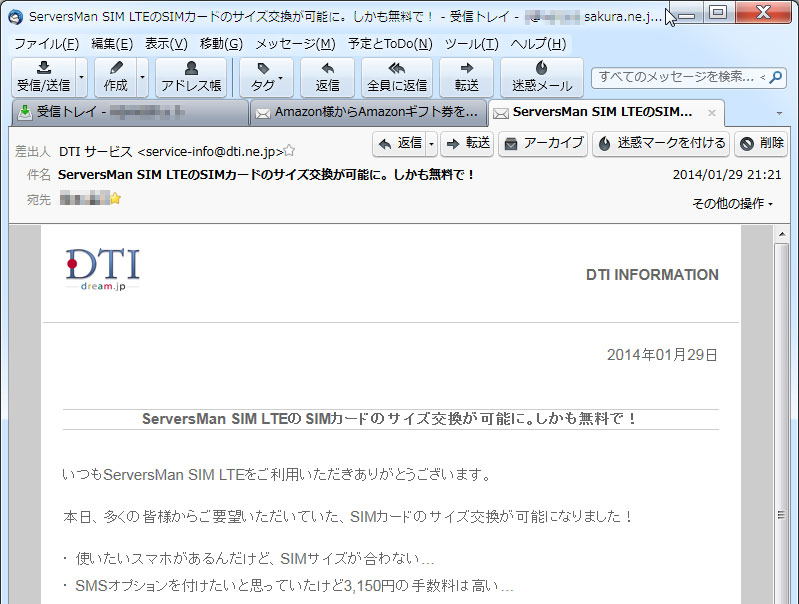Click the toolbar Forward (転送) button
Image resolution: width=799 pixels, height=604 pixels.
click(x=466, y=77)
